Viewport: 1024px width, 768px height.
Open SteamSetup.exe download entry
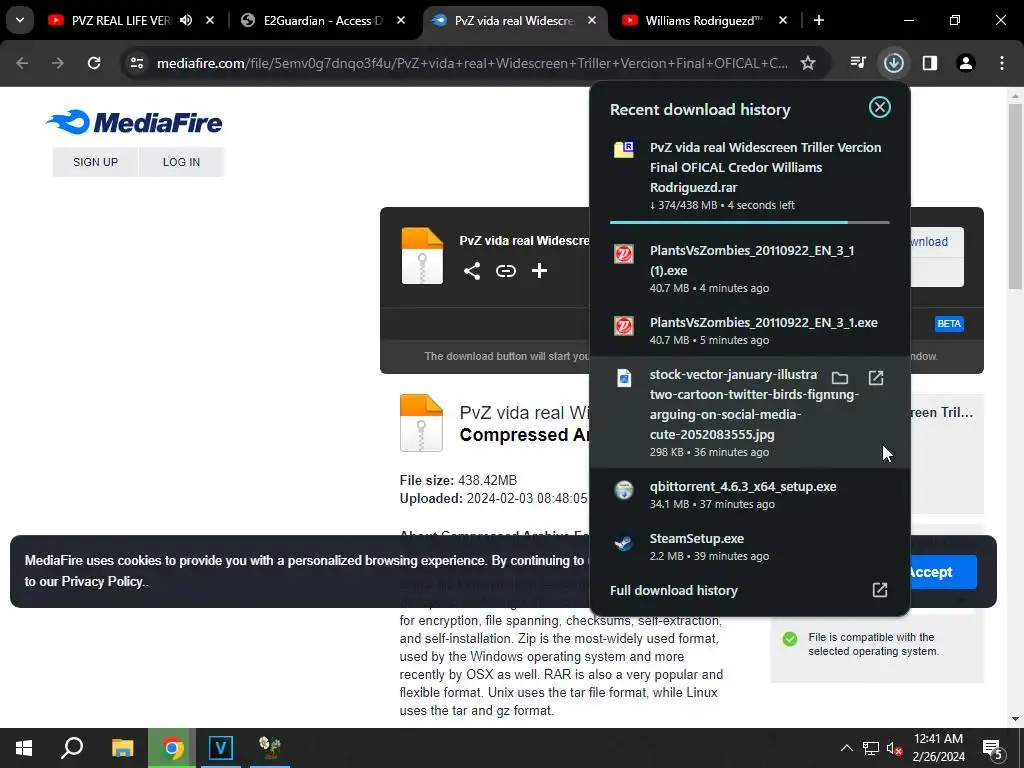pyautogui.click(x=749, y=547)
